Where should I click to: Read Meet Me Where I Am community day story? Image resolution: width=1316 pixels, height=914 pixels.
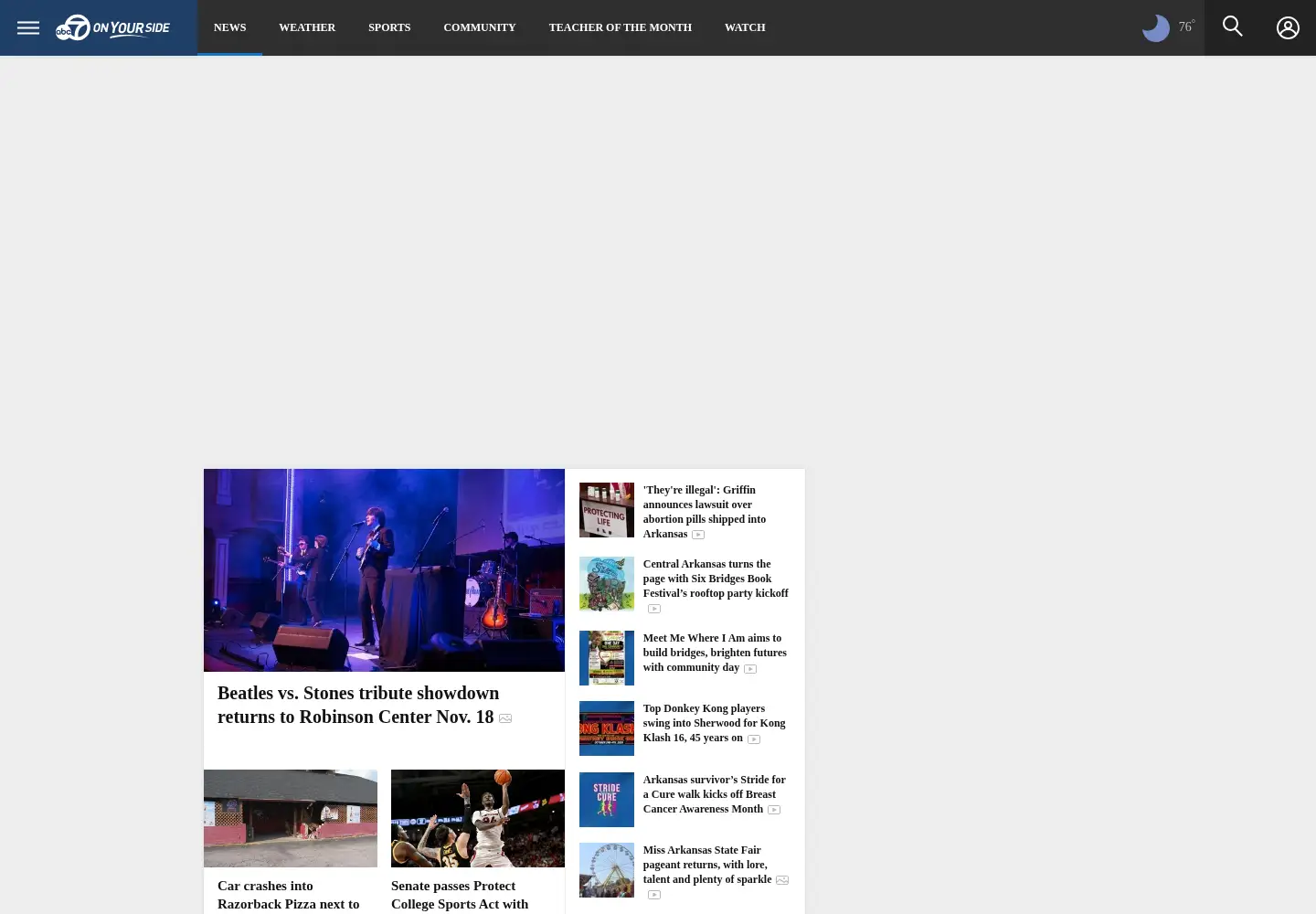tap(715, 653)
